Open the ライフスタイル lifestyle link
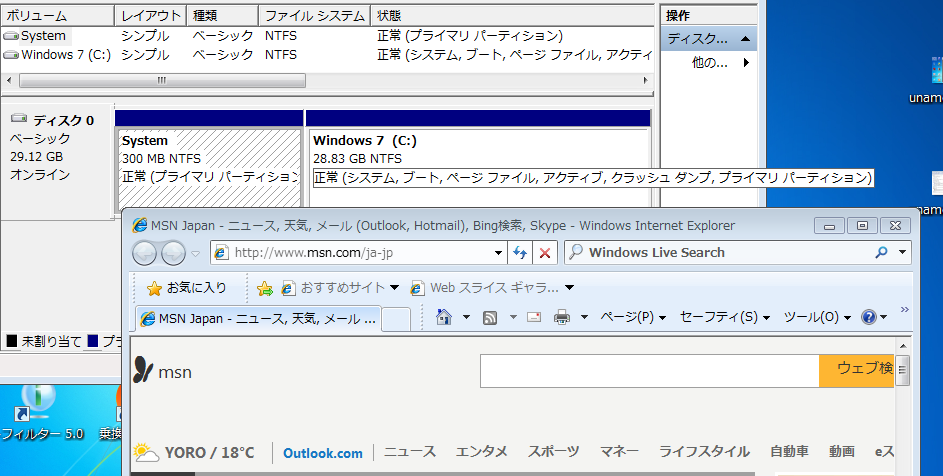The height and width of the screenshot is (476, 943). tap(704, 452)
